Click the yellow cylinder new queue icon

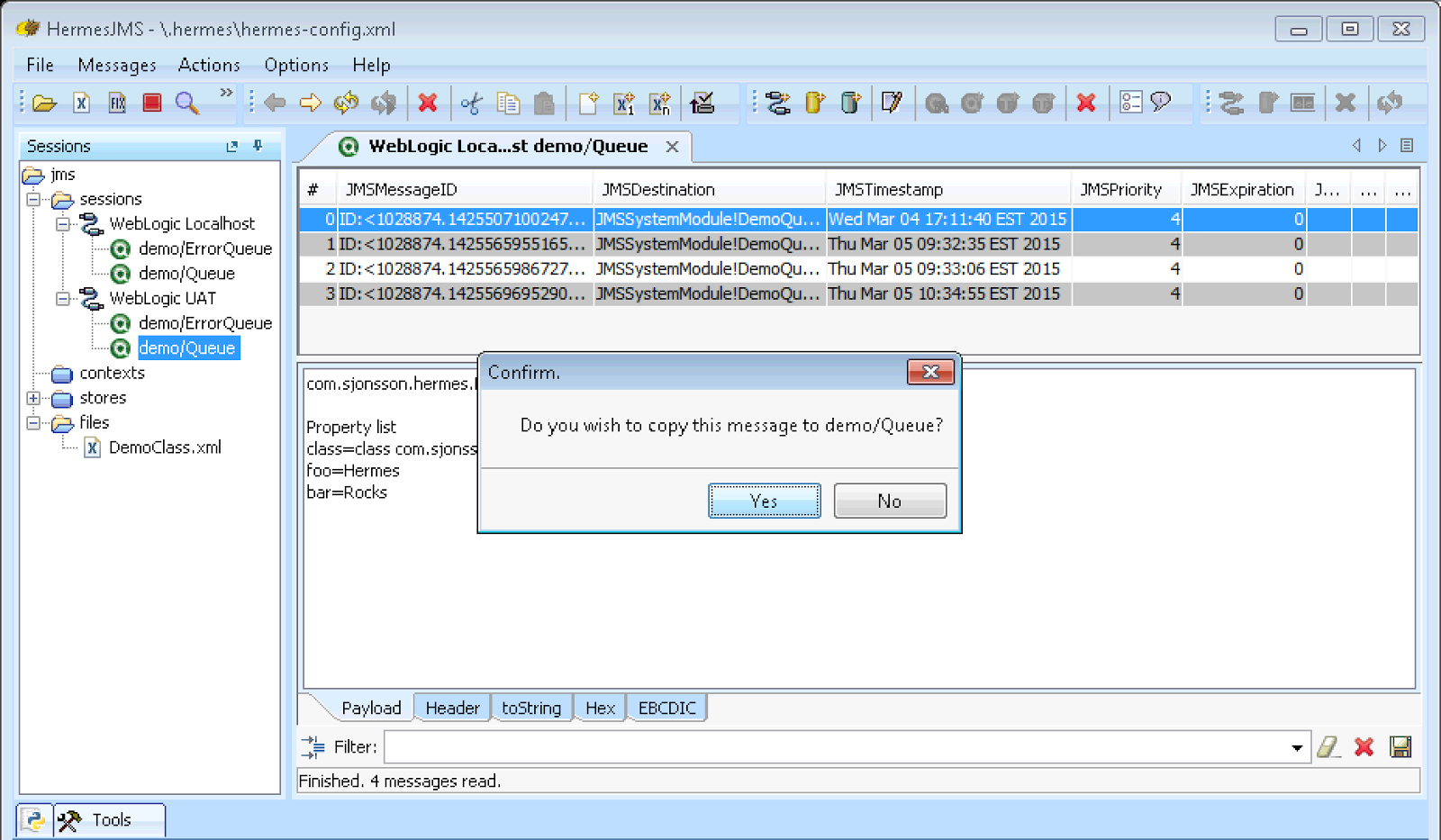coord(814,104)
